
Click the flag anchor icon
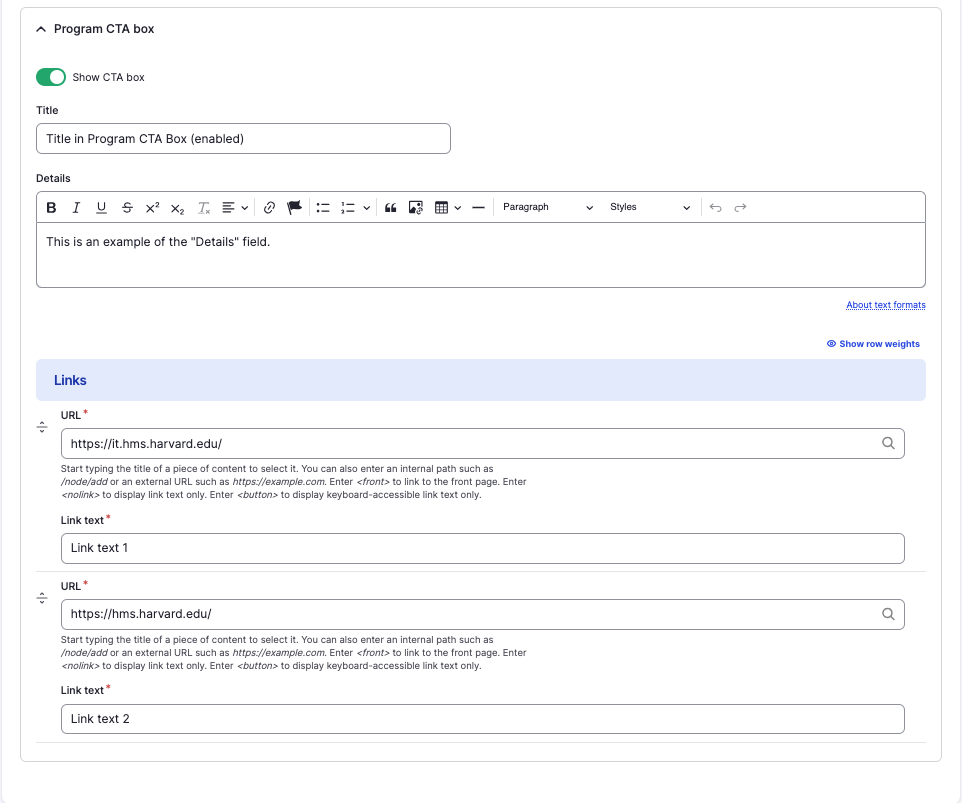[x=294, y=208]
